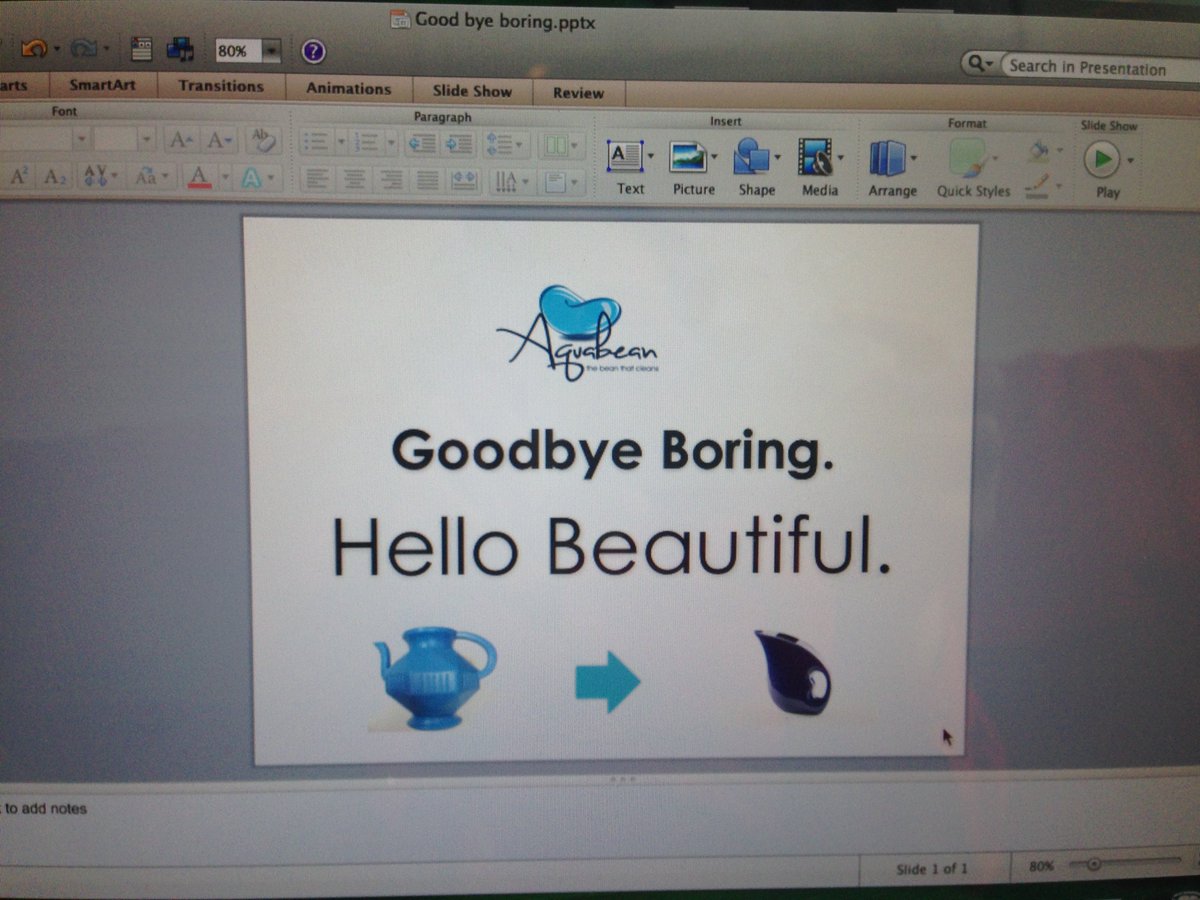Screen dimensions: 1200x900
Task: Click the Increase Font Size icon
Action: [x=182, y=140]
